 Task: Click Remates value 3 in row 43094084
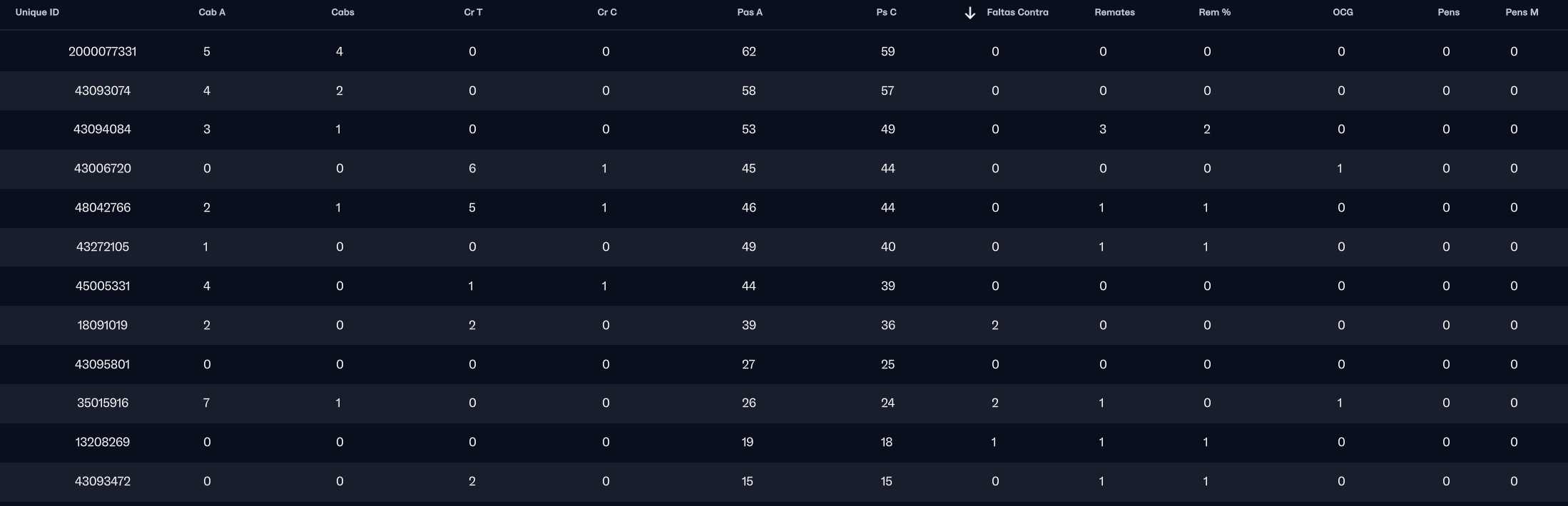click(1103, 130)
